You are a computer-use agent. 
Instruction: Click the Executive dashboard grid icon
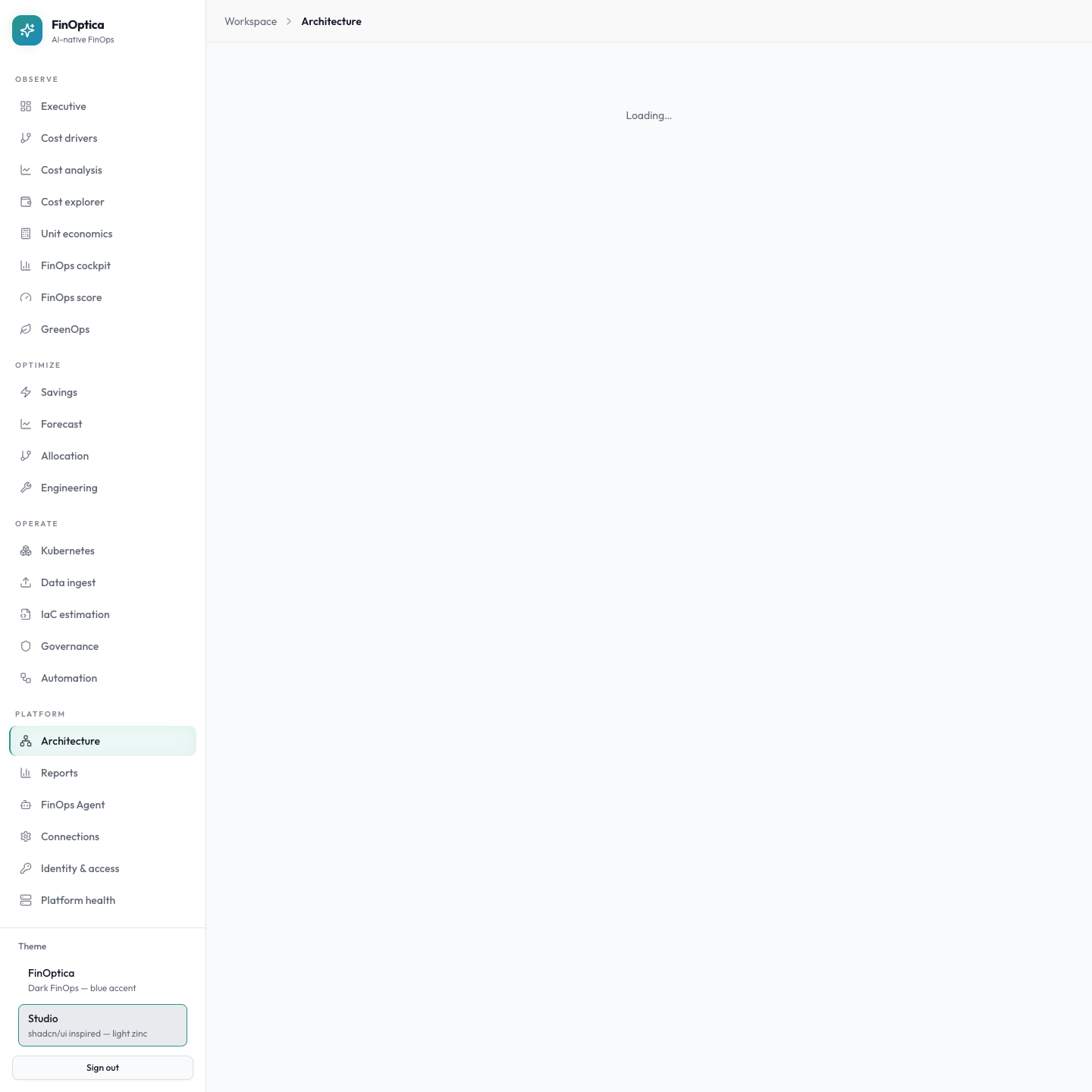coord(26,106)
